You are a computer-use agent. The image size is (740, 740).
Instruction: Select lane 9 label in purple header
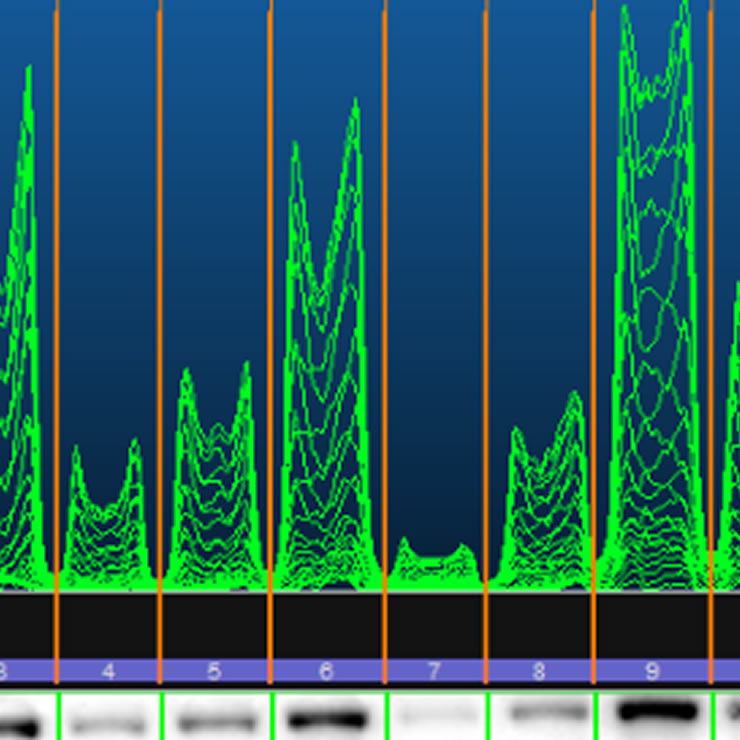pos(652,672)
